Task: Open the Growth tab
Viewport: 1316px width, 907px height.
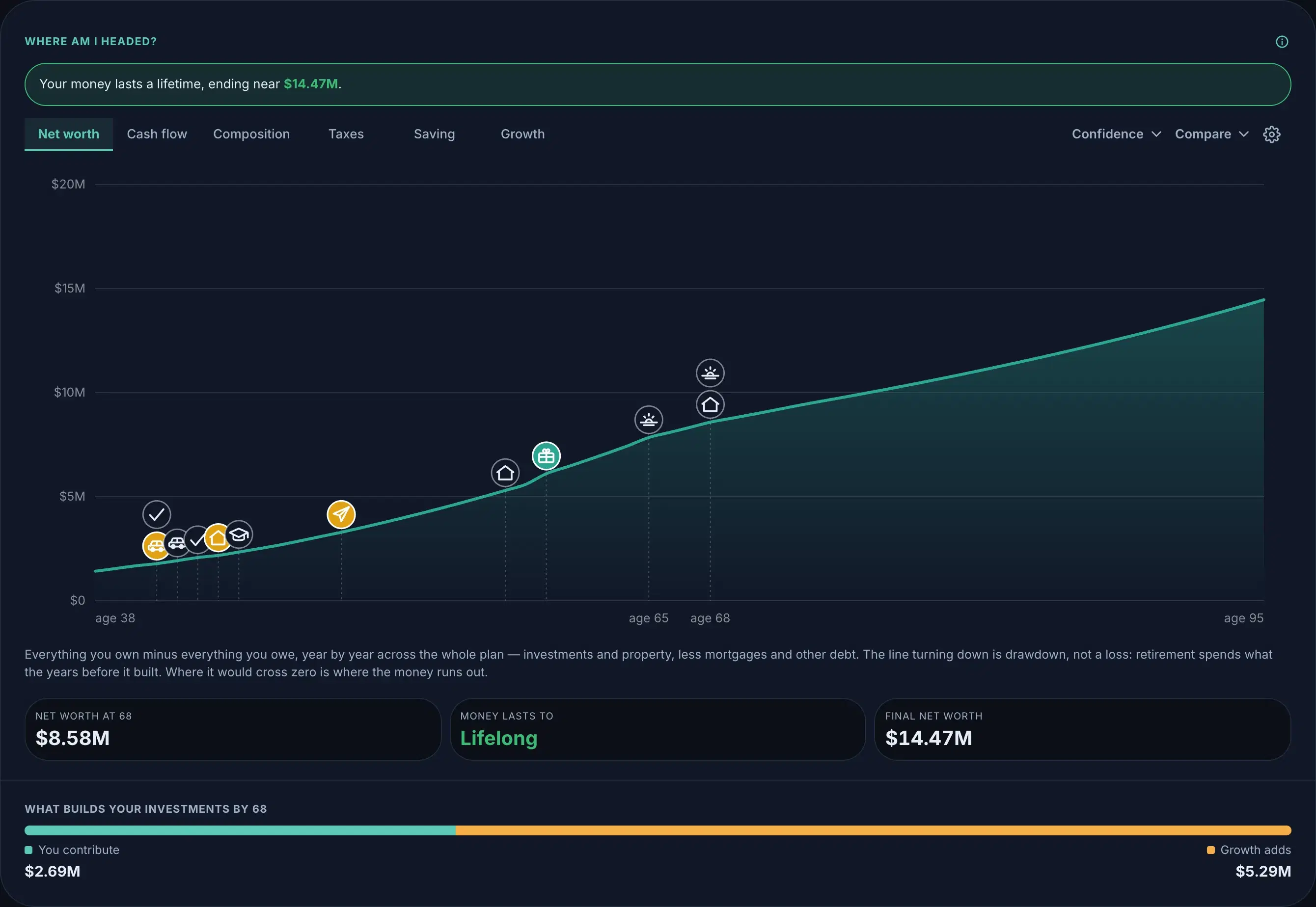Action: click(x=522, y=134)
